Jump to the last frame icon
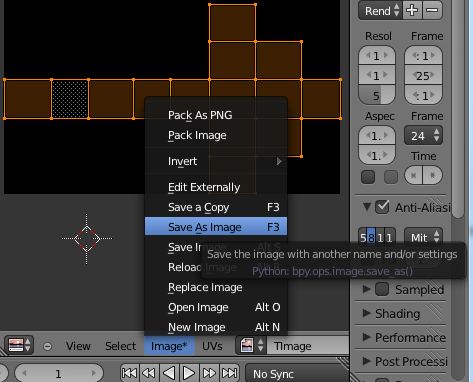Screen dimensions: 473x382 (230, 373)
